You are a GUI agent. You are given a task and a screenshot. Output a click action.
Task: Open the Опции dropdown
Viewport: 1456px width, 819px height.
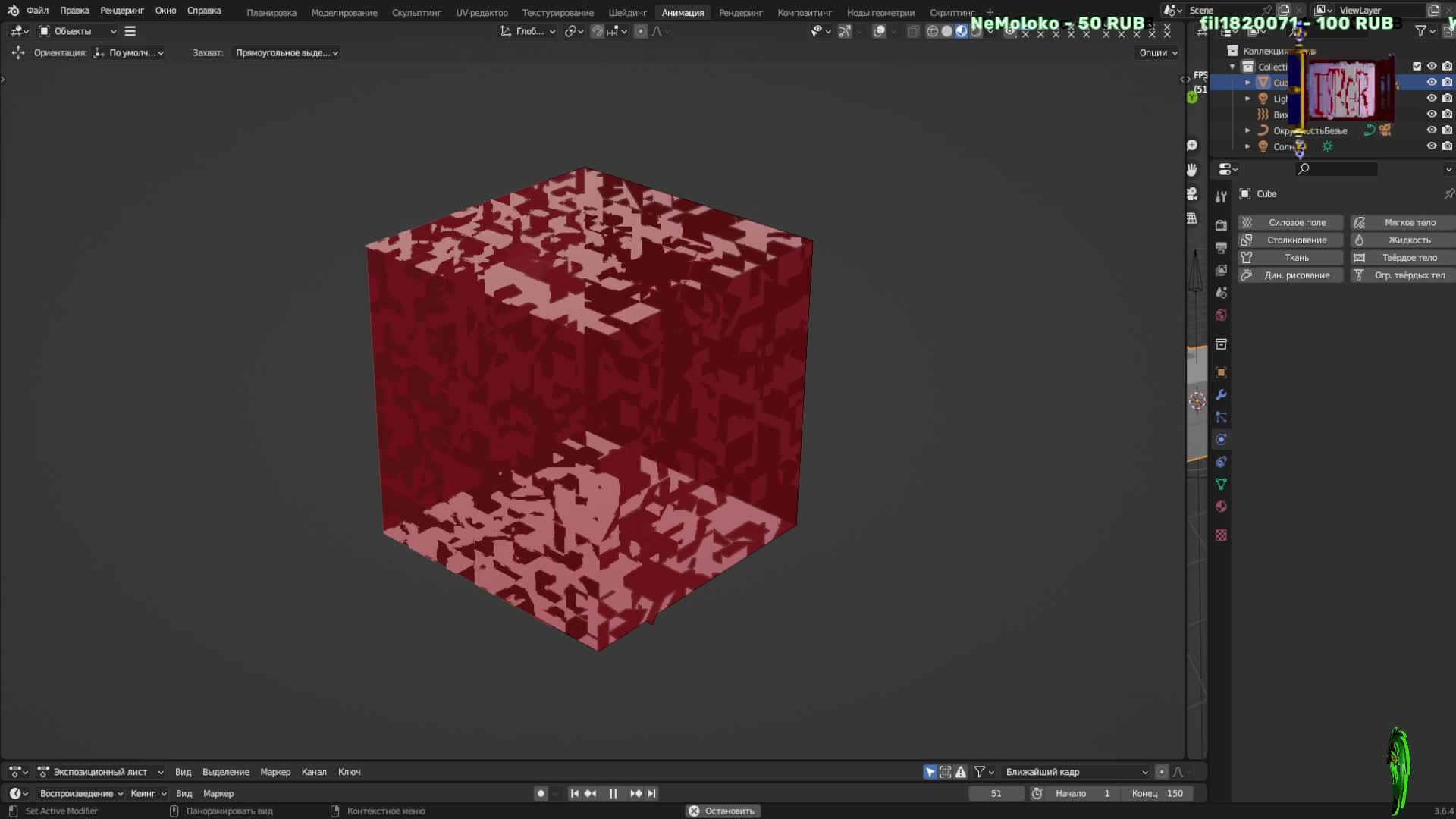click(x=1157, y=52)
